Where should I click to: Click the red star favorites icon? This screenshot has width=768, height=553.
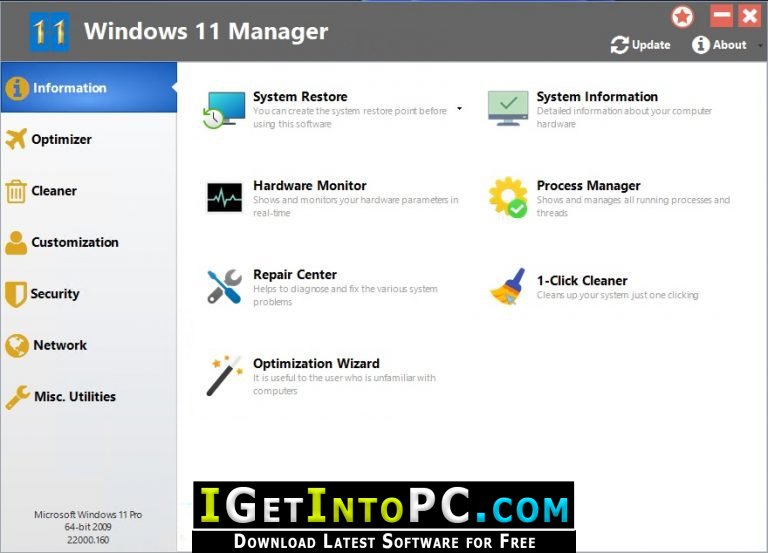coord(682,17)
